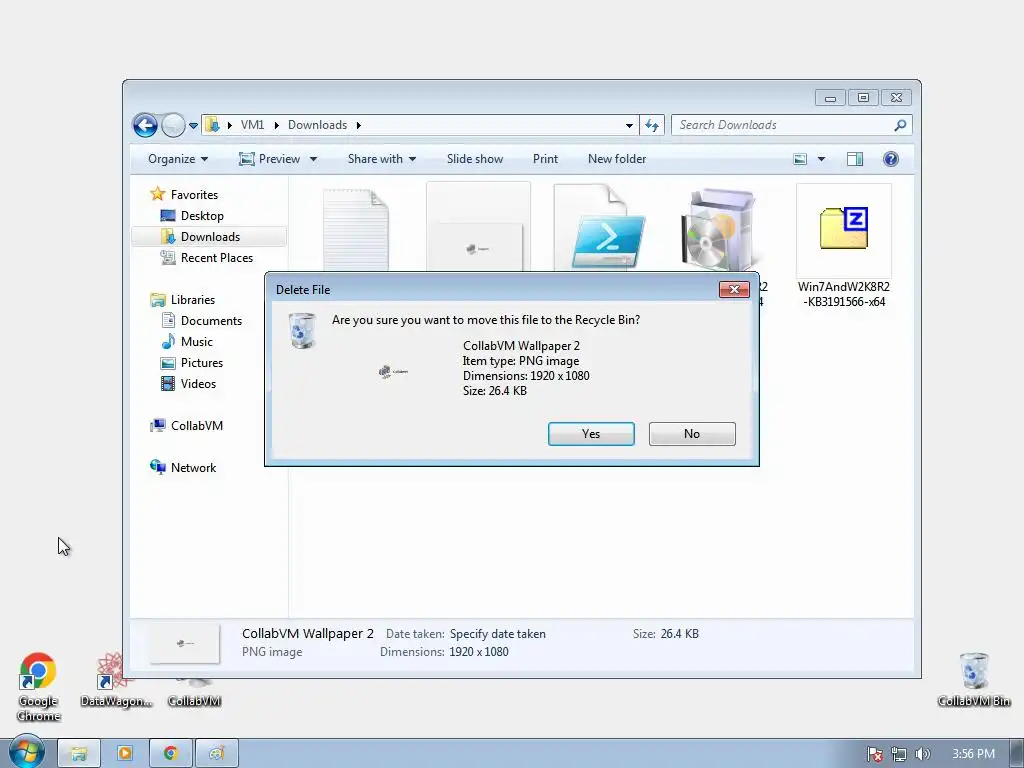Image resolution: width=1024 pixels, height=768 pixels.
Task: Open Explorer help with the question mark icon
Action: tap(891, 159)
